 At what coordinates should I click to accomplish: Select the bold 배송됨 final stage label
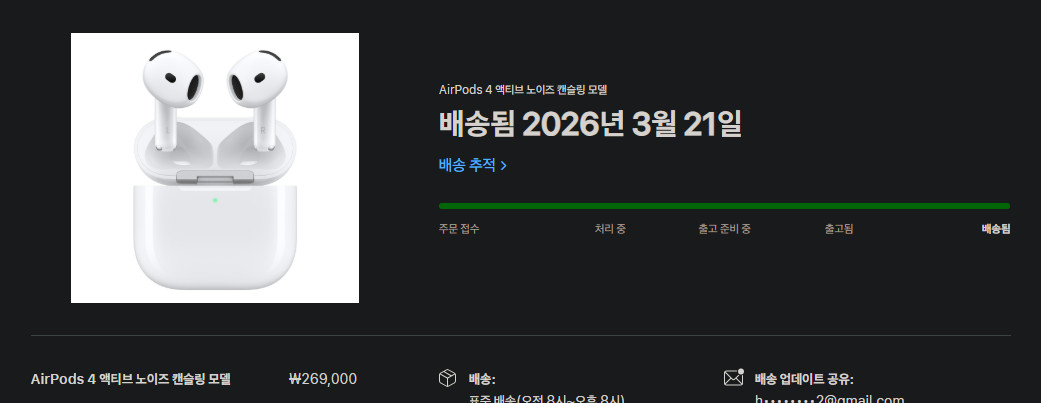996,229
